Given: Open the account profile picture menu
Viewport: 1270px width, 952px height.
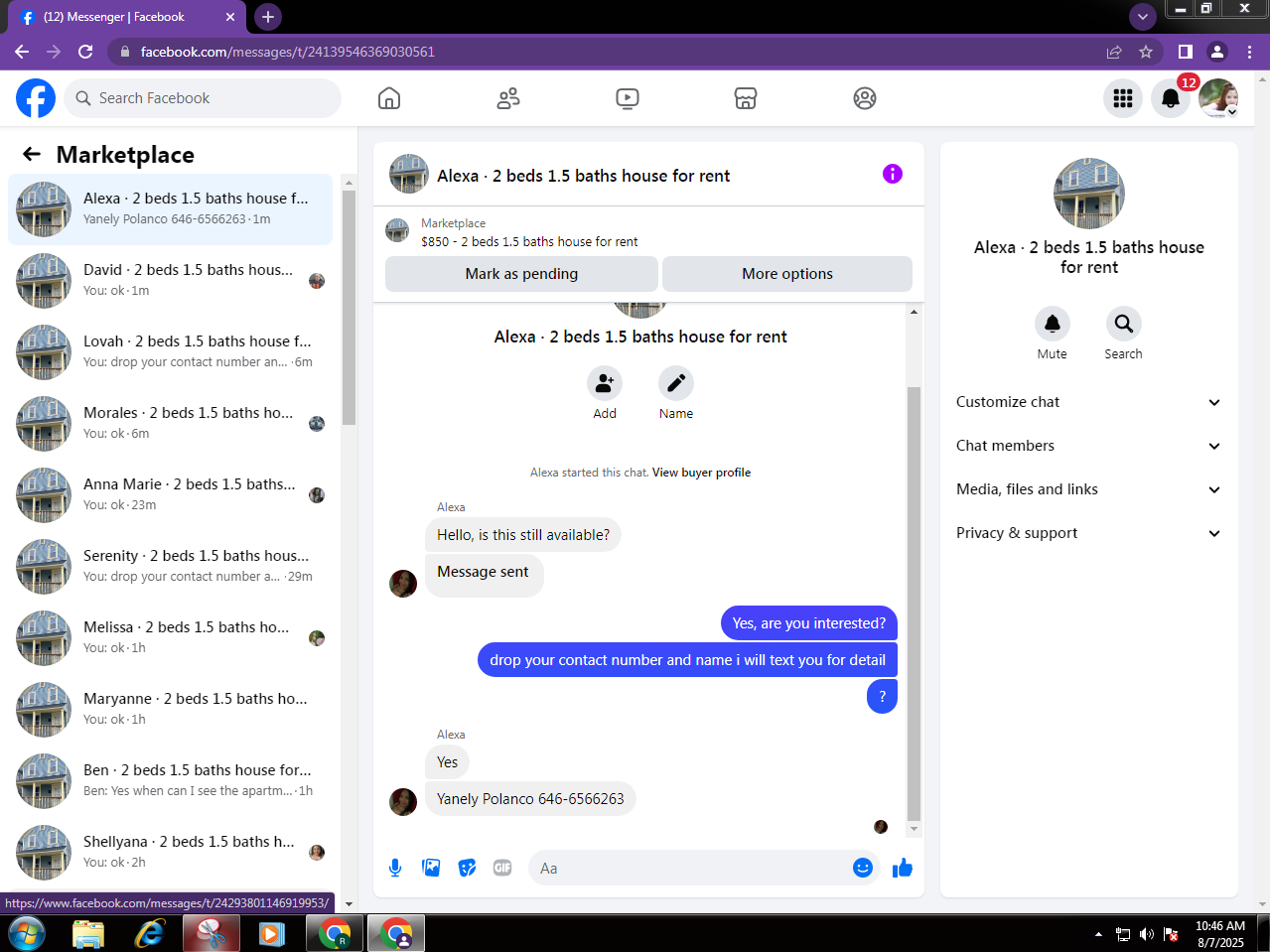Looking at the screenshot, I should pyautogui.click(x=1218, y=98).
